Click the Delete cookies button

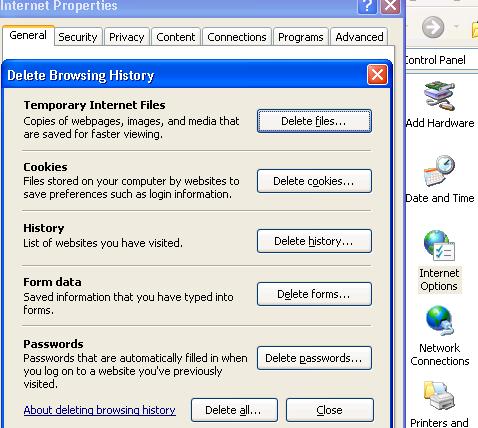pyautogui.click(x=314, y=181)
